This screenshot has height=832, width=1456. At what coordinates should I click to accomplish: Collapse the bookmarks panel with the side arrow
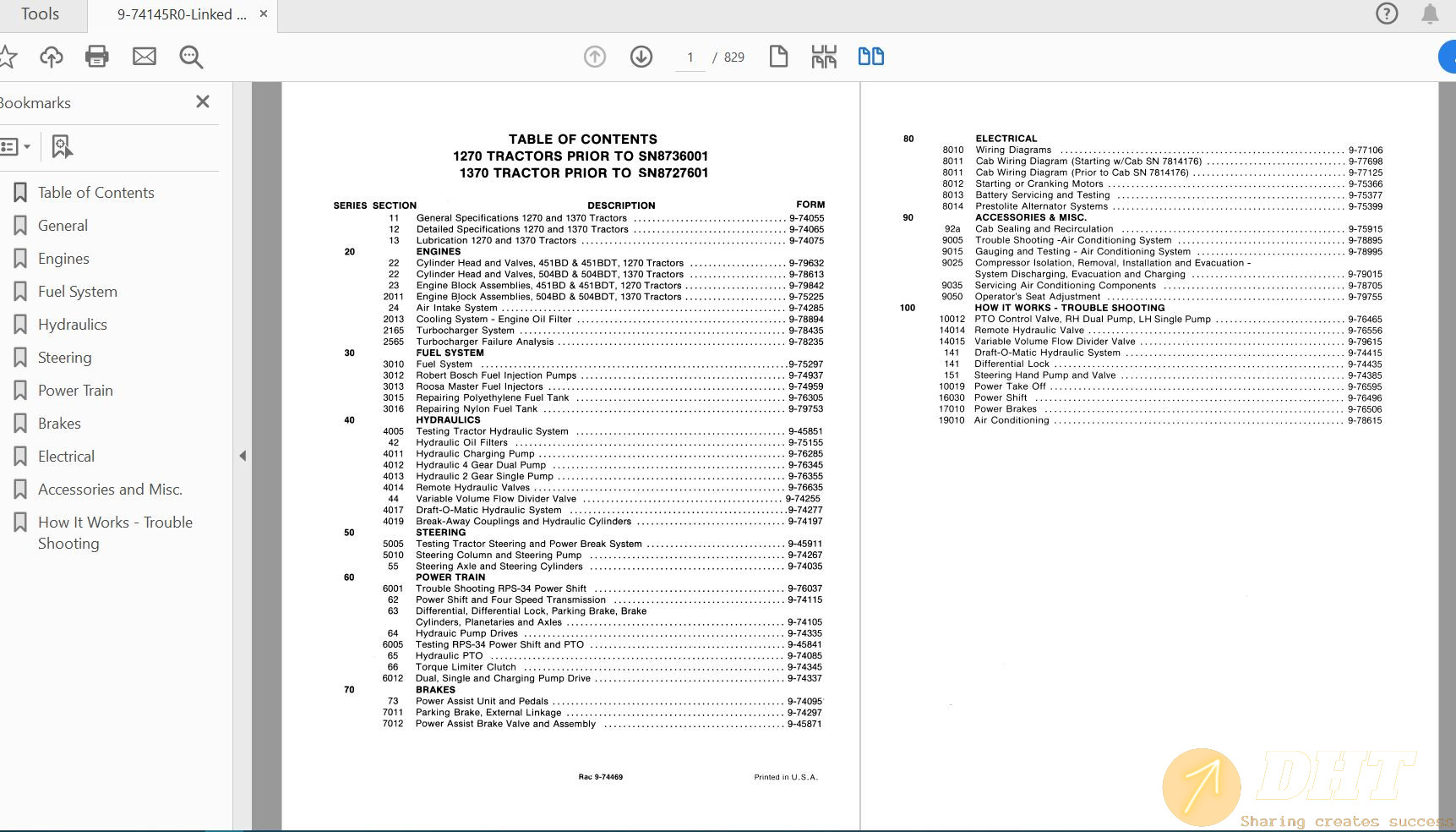tap(243, 455)
